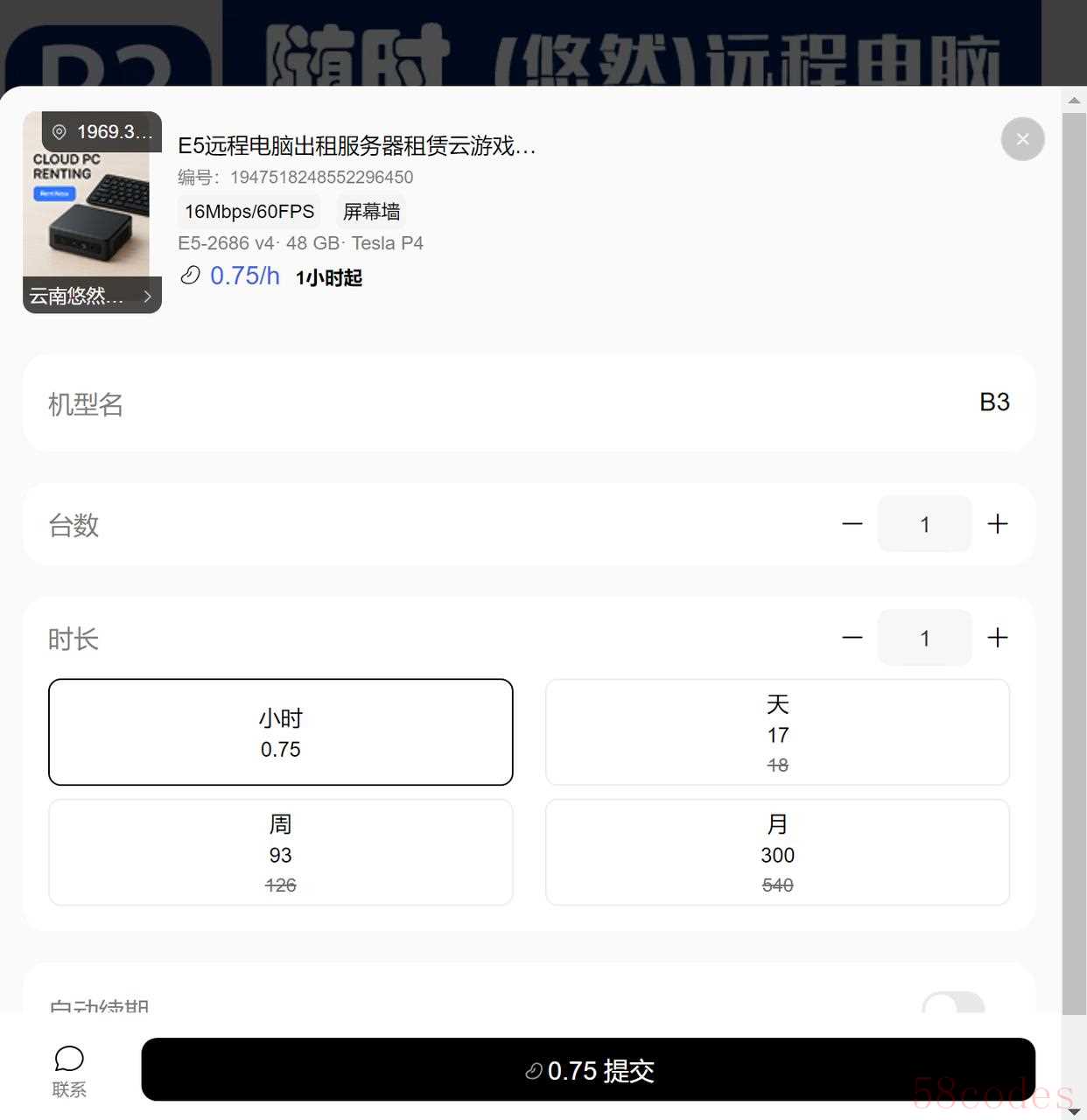Decrease 台数 quantity with minus icon
Viewport: 1087px width, 1120px height.
(852, 524)
